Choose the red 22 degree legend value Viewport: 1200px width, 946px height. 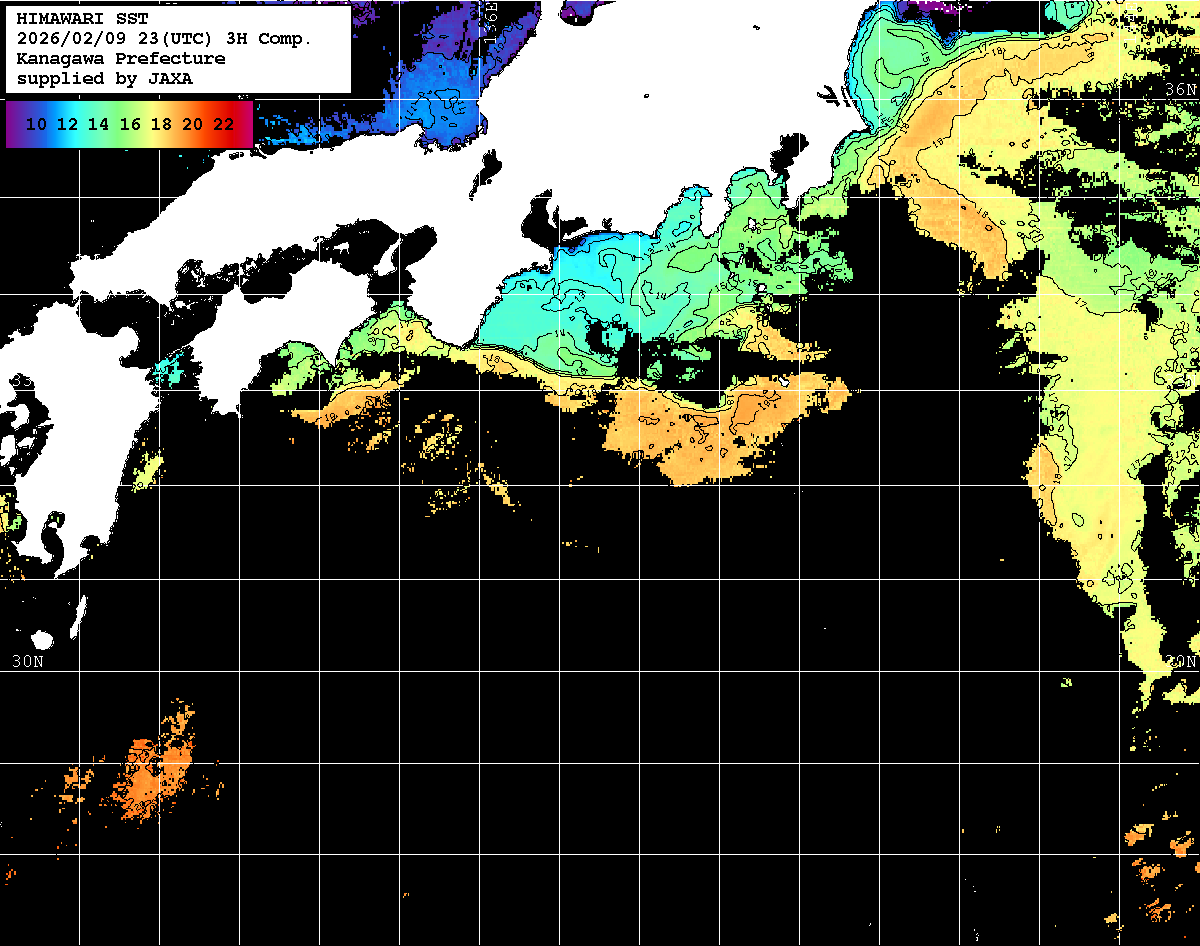coord(224,125)
